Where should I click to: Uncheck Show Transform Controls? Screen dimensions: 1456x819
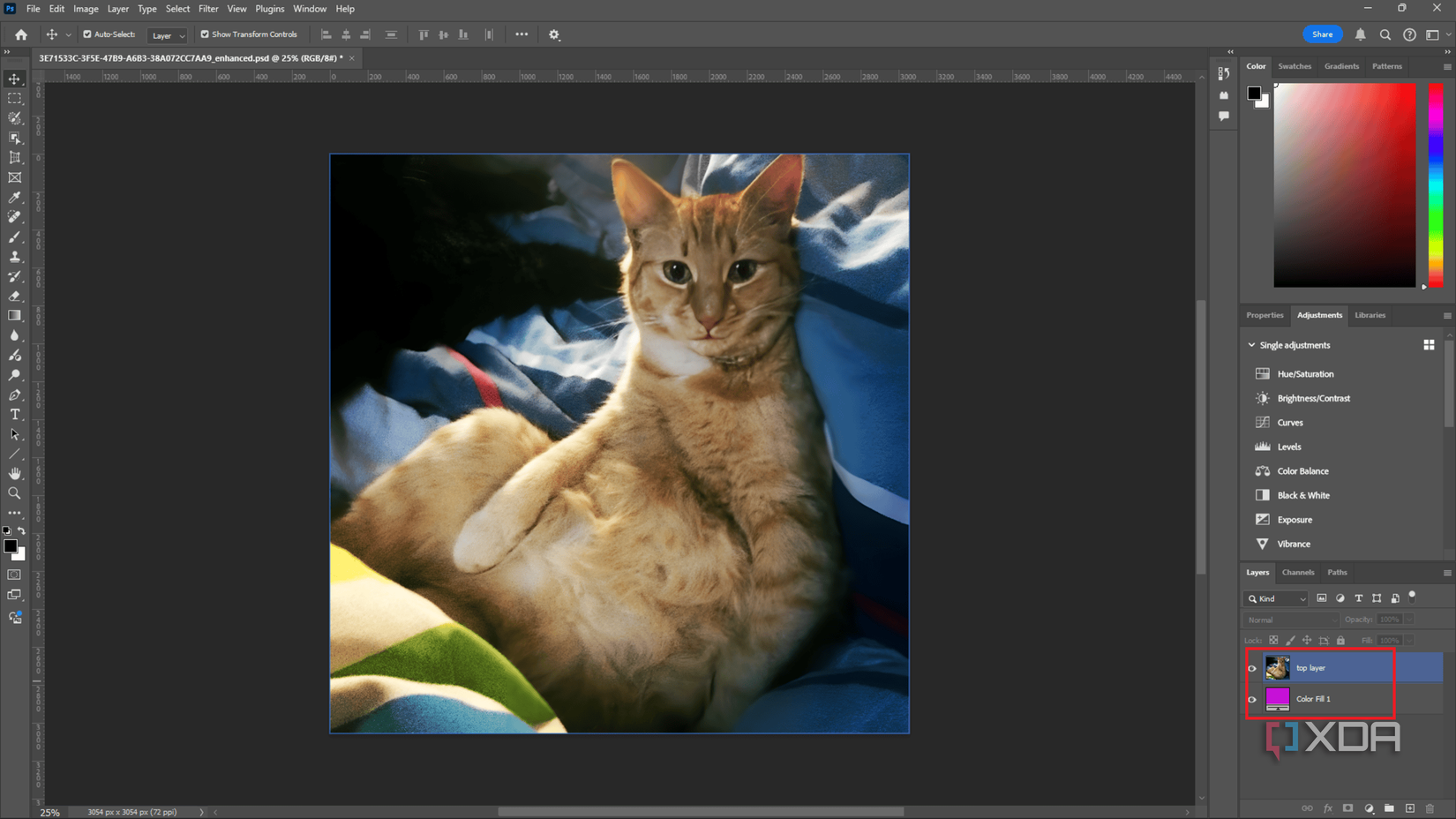[x=205, y=34]
